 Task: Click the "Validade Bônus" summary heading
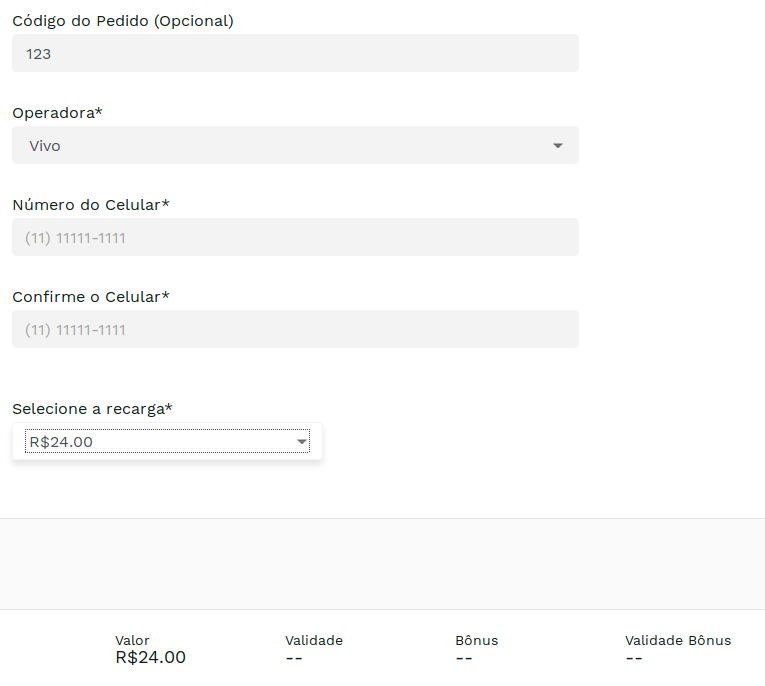click(x=678, y=640)
